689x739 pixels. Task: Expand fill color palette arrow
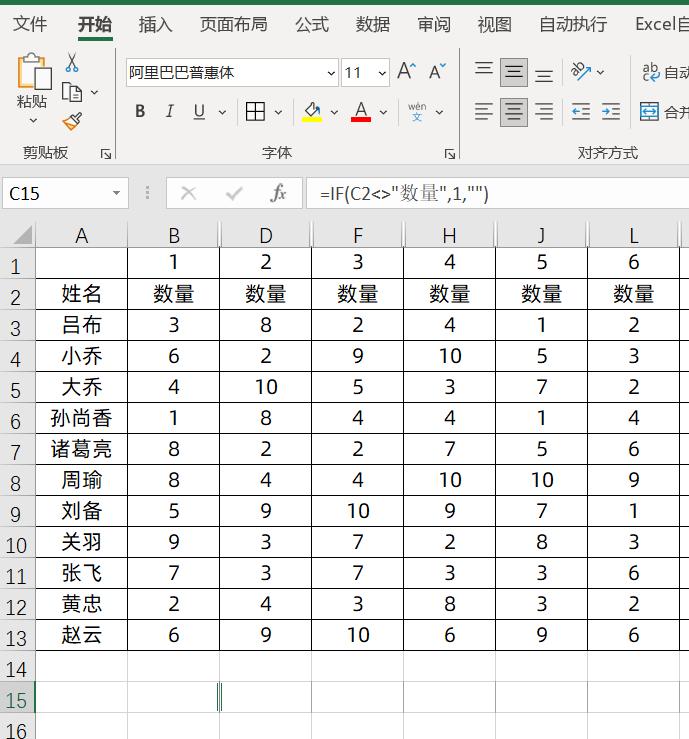[x=334, y=112]
